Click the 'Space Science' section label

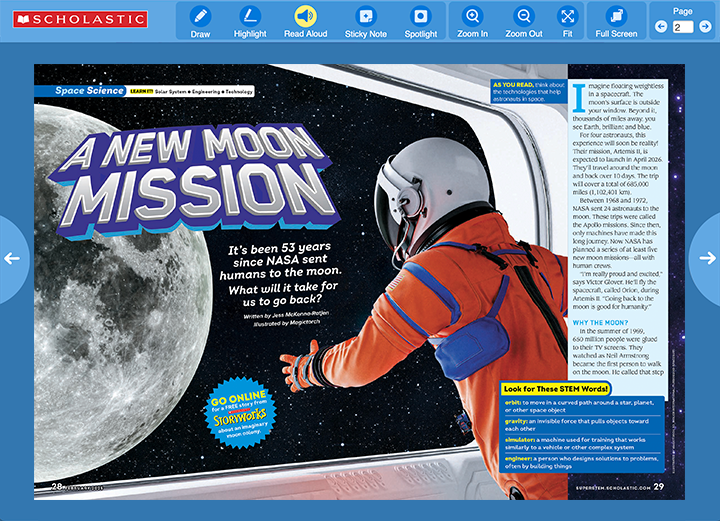pyautogui.click(x=89, y=91)
